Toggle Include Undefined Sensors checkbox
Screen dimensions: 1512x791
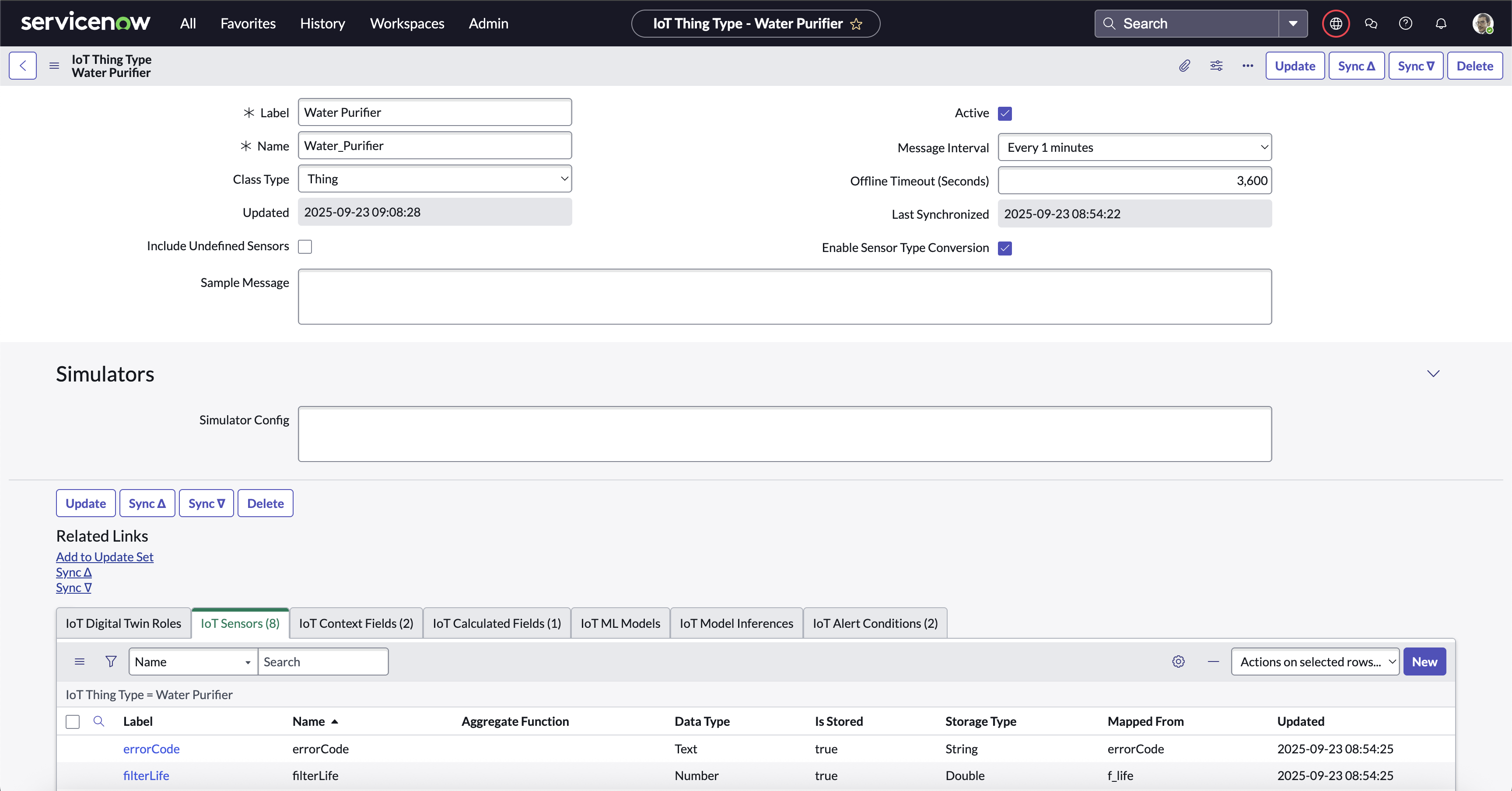pos(305,246)
